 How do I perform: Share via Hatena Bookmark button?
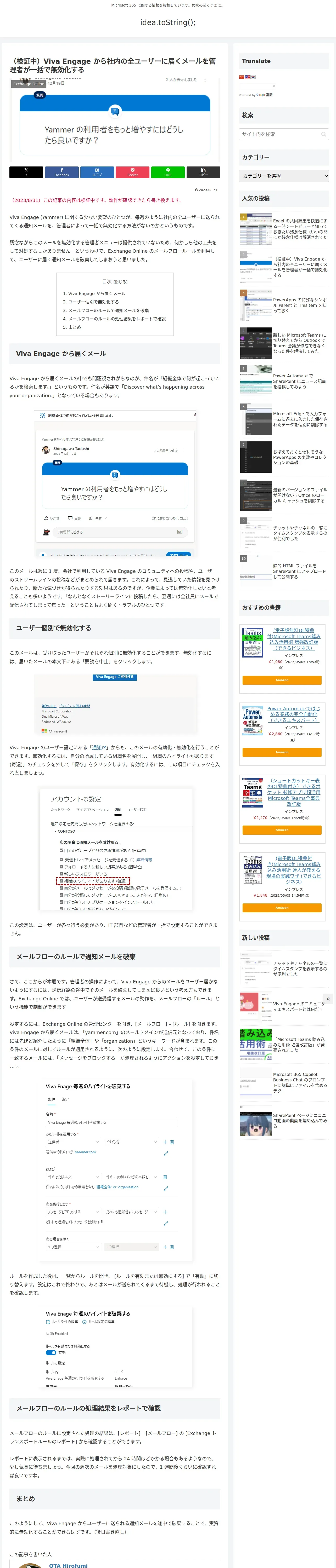[97, 172]
